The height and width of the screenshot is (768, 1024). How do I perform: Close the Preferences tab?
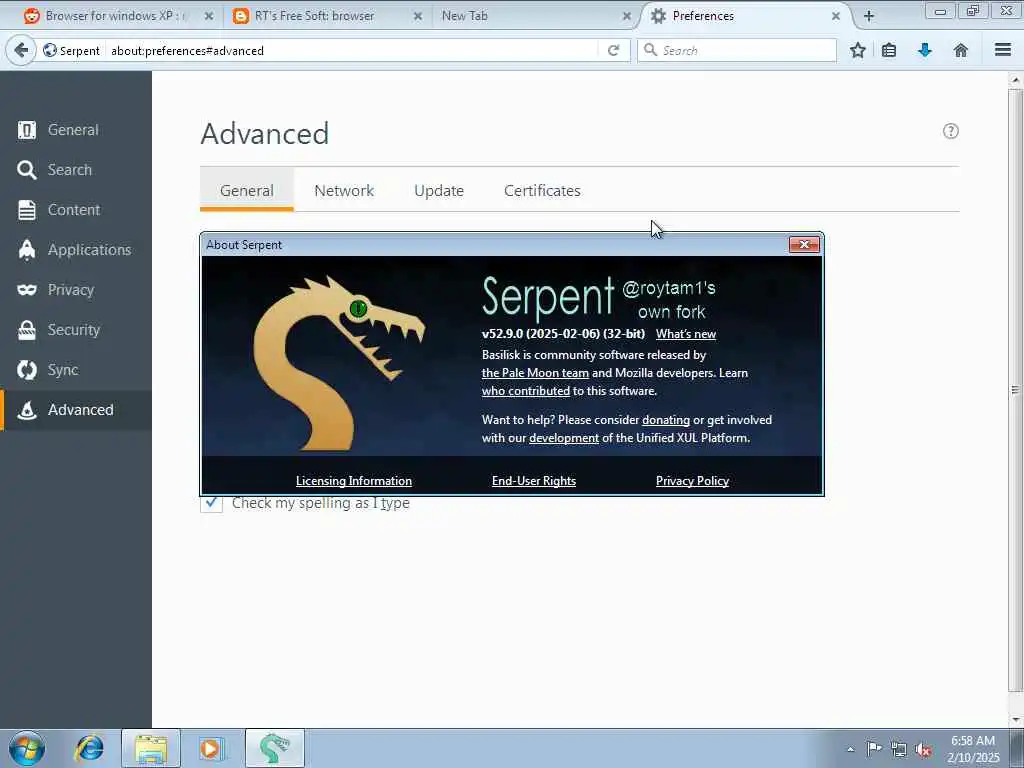(x=835, y=16)
